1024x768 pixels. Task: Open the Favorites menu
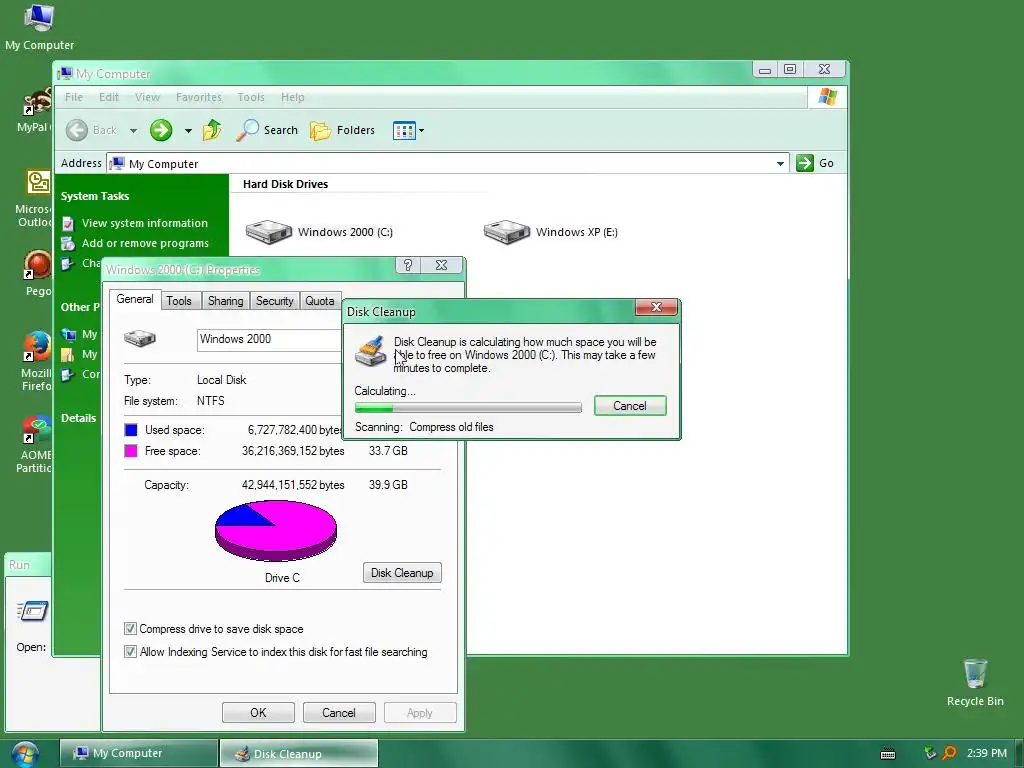[x=199, y=97]
